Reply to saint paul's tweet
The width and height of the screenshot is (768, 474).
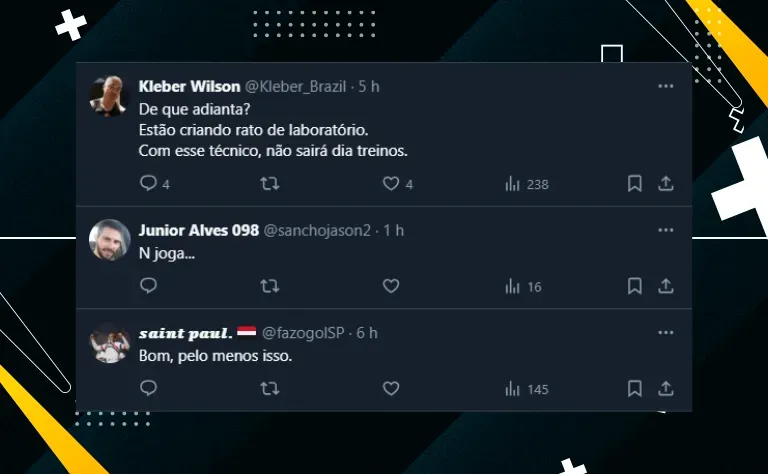click(x=148, y=388)
